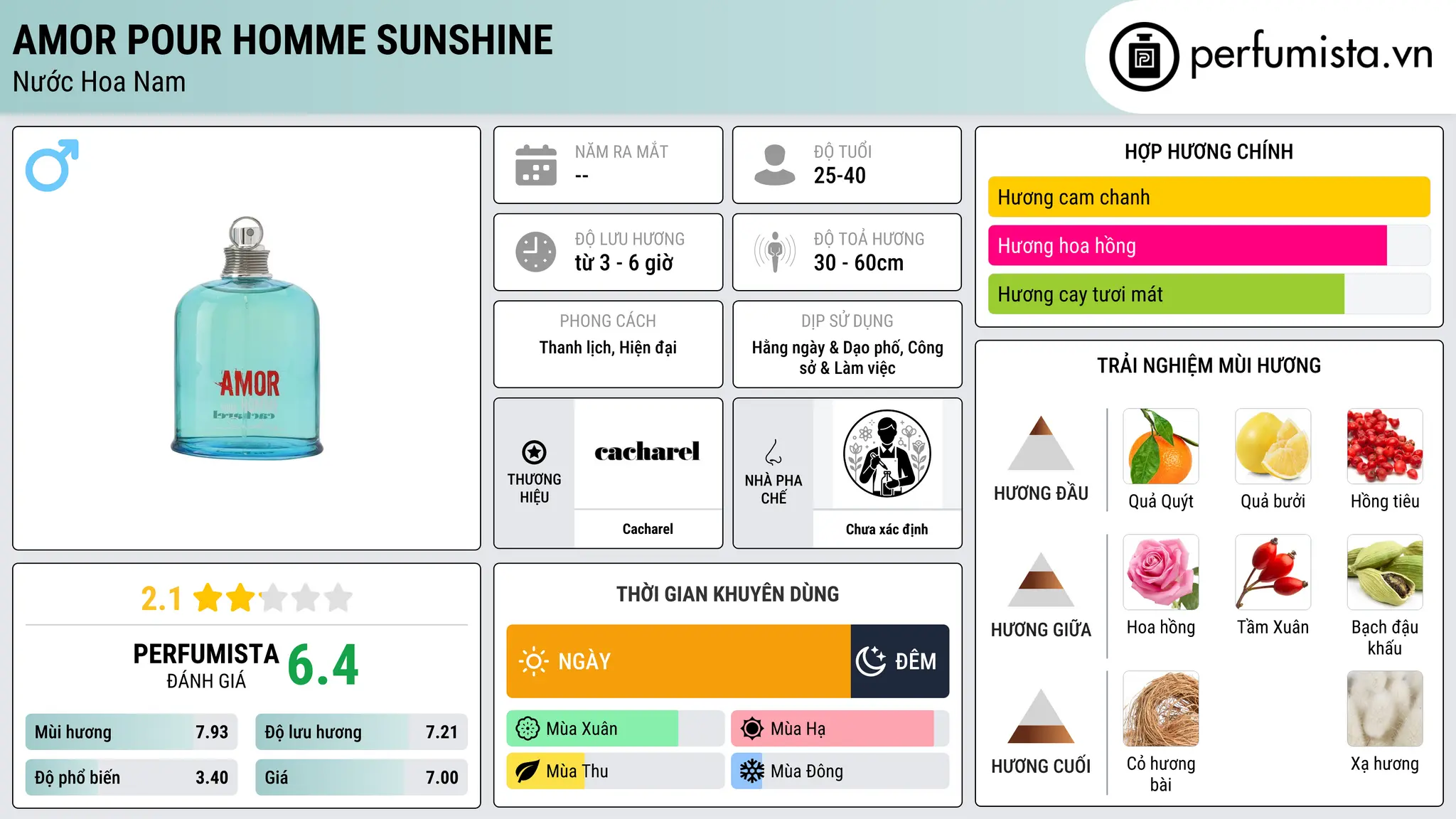Open the Quả Quýt note image
The width and height of the screenshot is (1456, 819).
pyautogui.click(x=1160, y=446)
